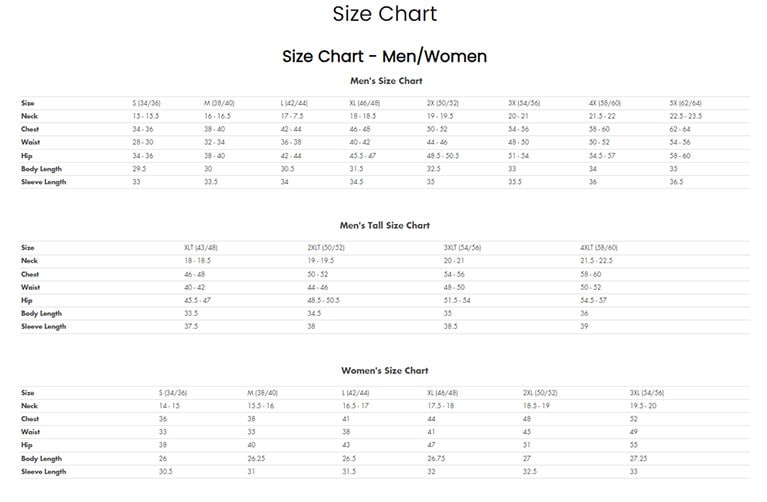Select the 3X (54/56) header in Men's chart
Image resolution: width=767 pixels, height=502 pixels.
click(524, 103)
